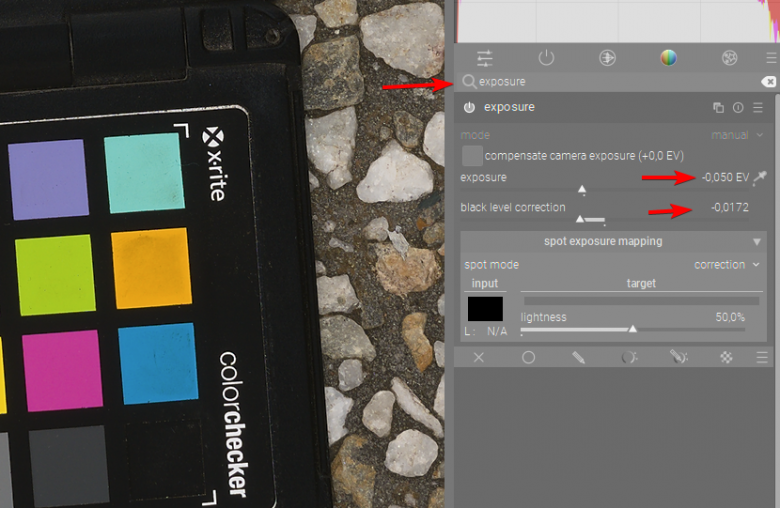Select drawn and parametric mask icon
780x508 pixels.
678,357
